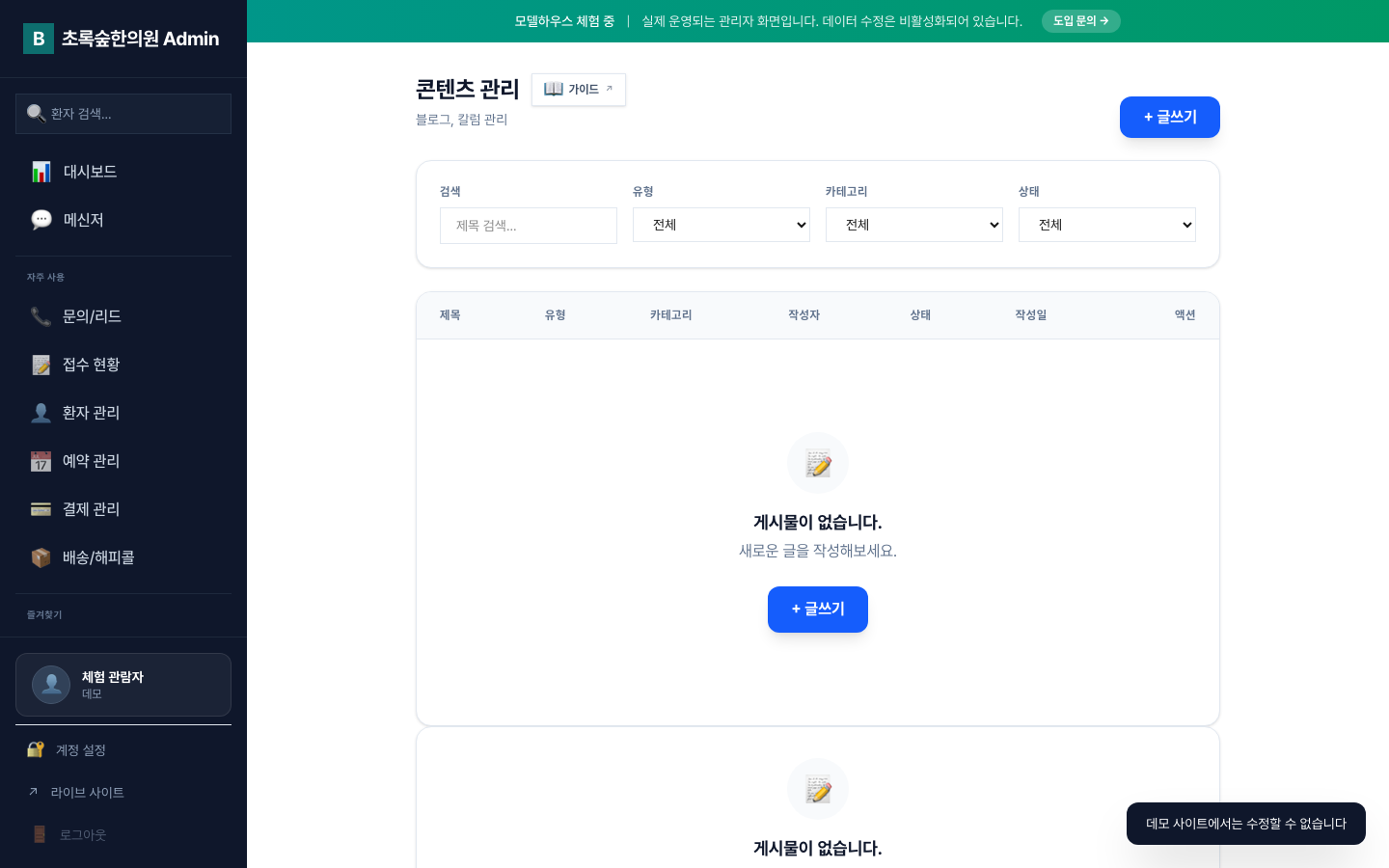Open the 상태 filter dropdown

[1107, 225]
